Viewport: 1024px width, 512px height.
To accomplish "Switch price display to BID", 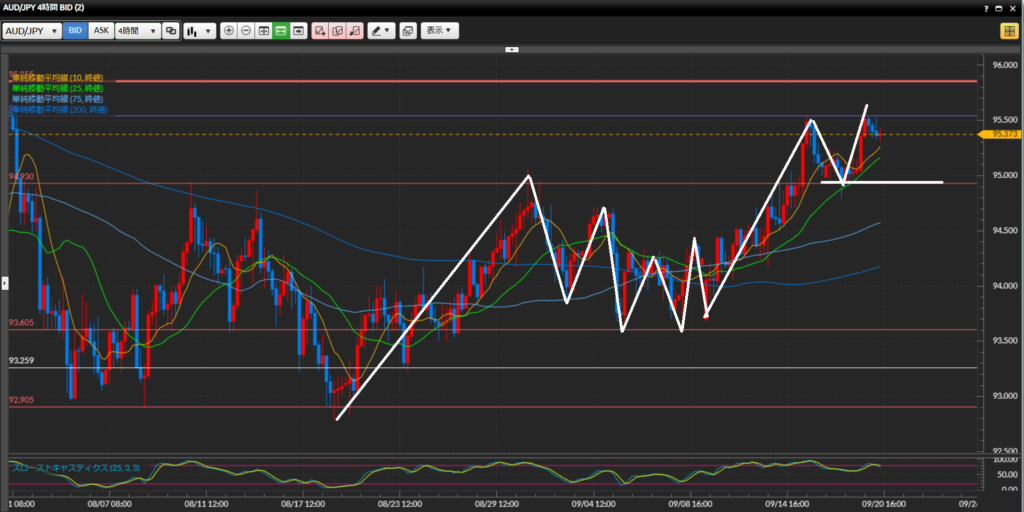I will (75, 31).
